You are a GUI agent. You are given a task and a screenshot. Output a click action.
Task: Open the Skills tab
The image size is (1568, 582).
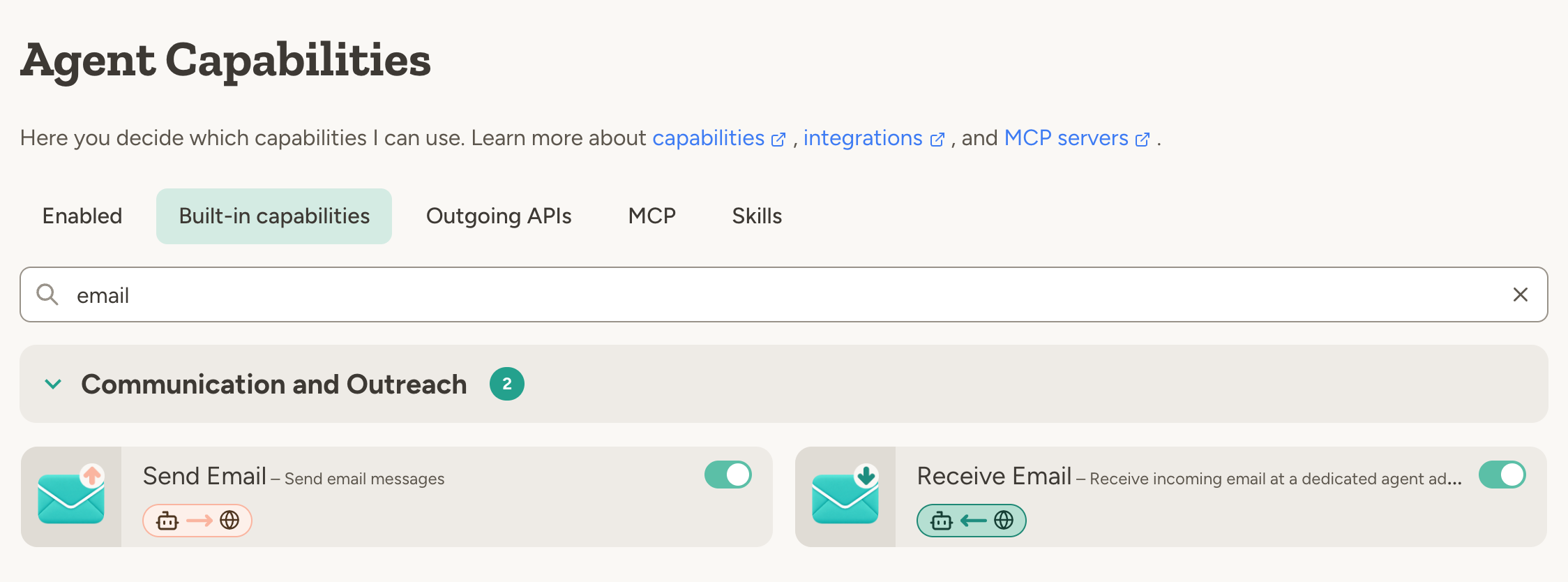tap(757, 216)
